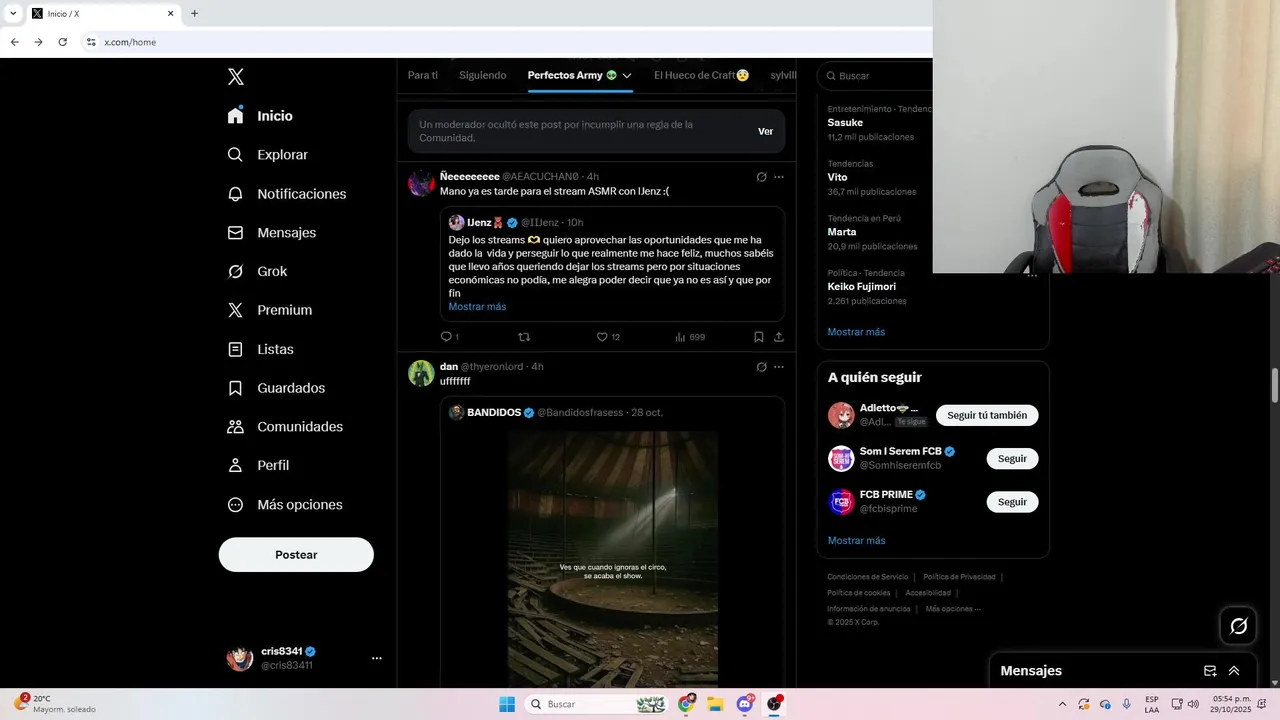
Task: Open the Guardados bookmark icon
Action: pos(235,388)
